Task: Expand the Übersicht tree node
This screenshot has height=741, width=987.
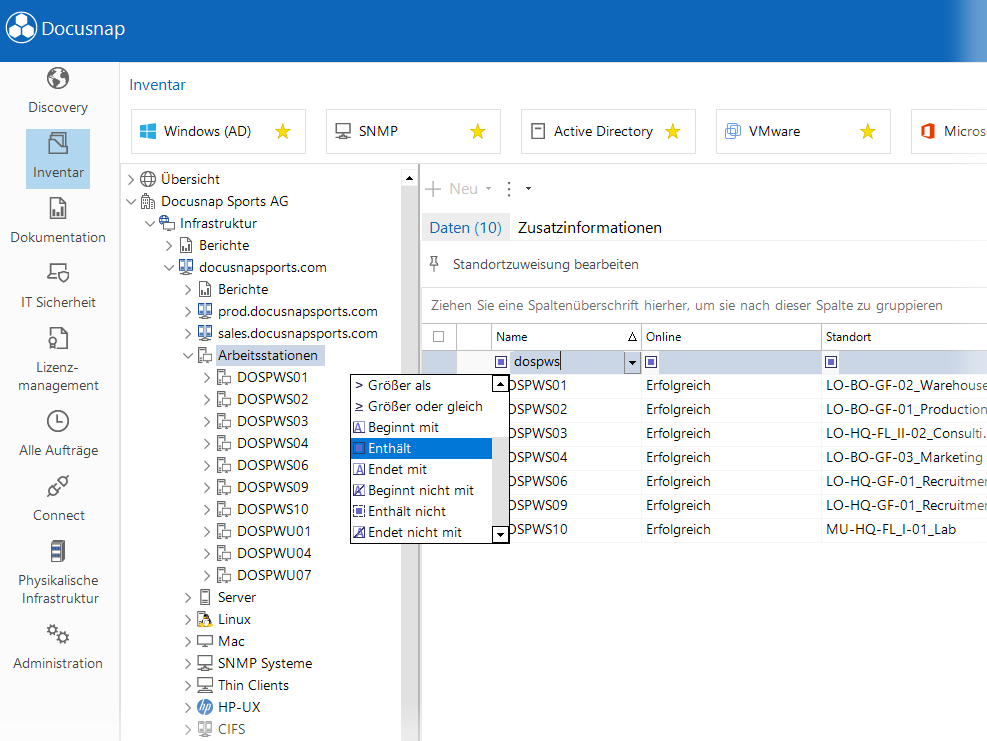Action: click(x=131, y=179)
